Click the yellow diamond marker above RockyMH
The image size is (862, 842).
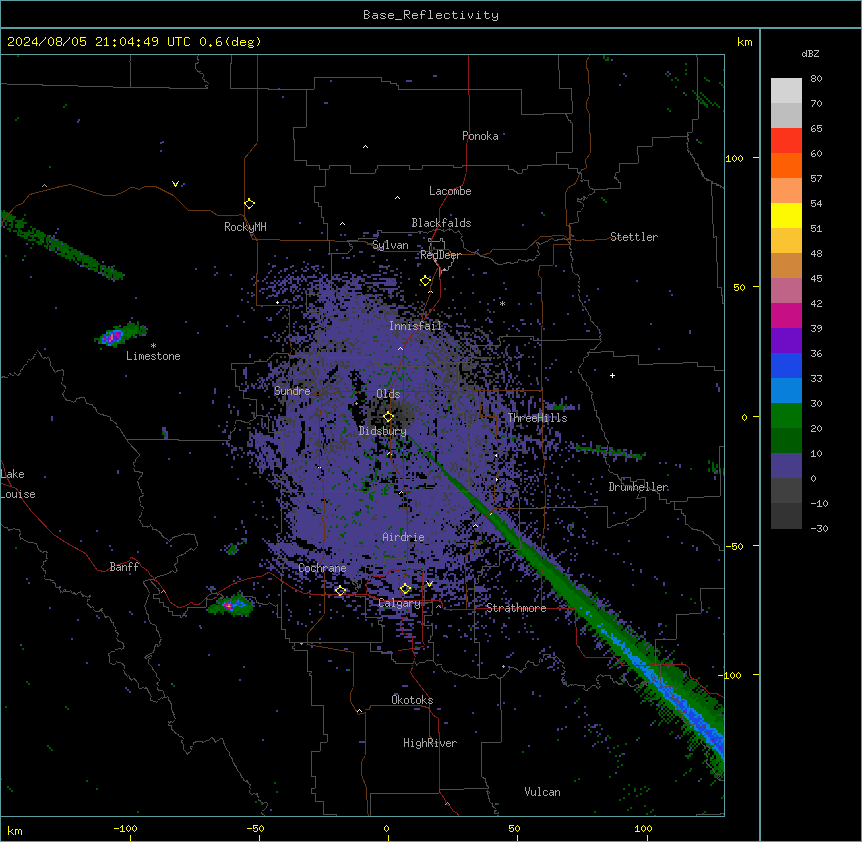(249, 204)
